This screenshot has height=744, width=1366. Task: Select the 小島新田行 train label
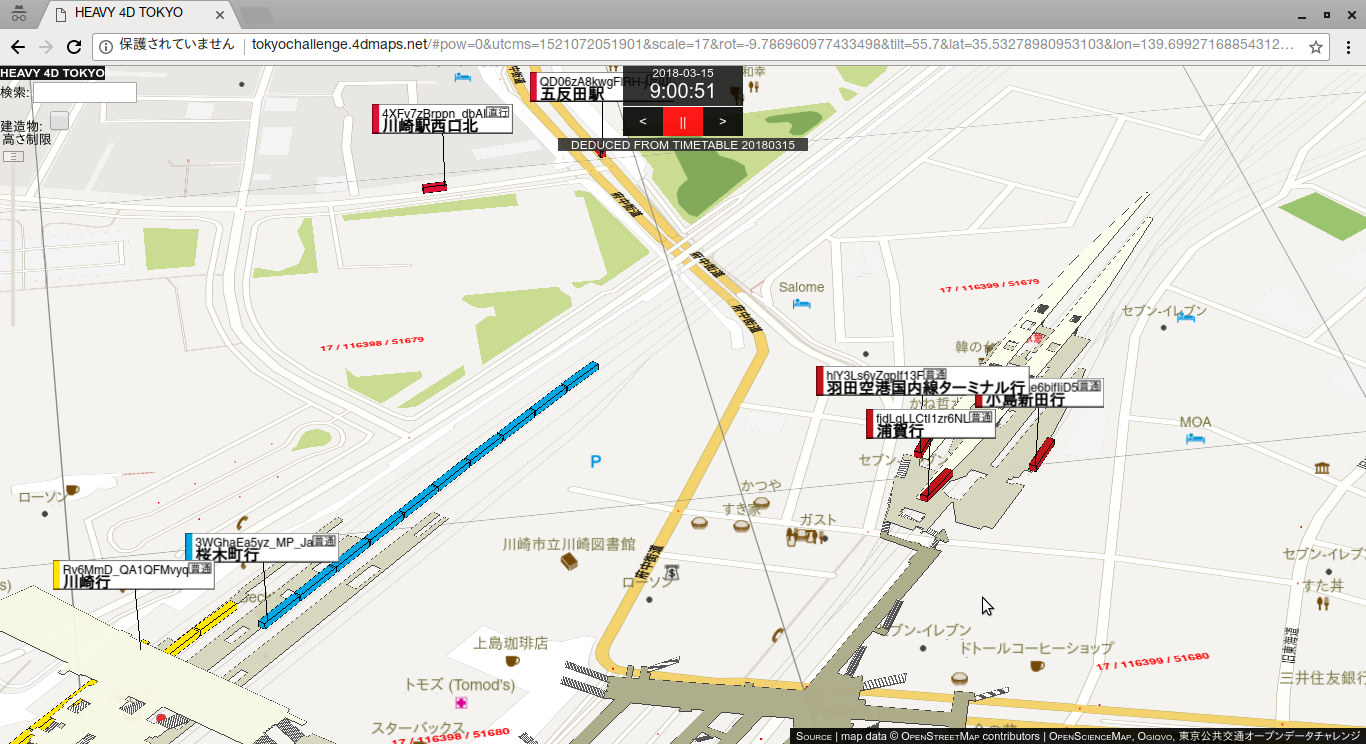[x=1040, y=393]
